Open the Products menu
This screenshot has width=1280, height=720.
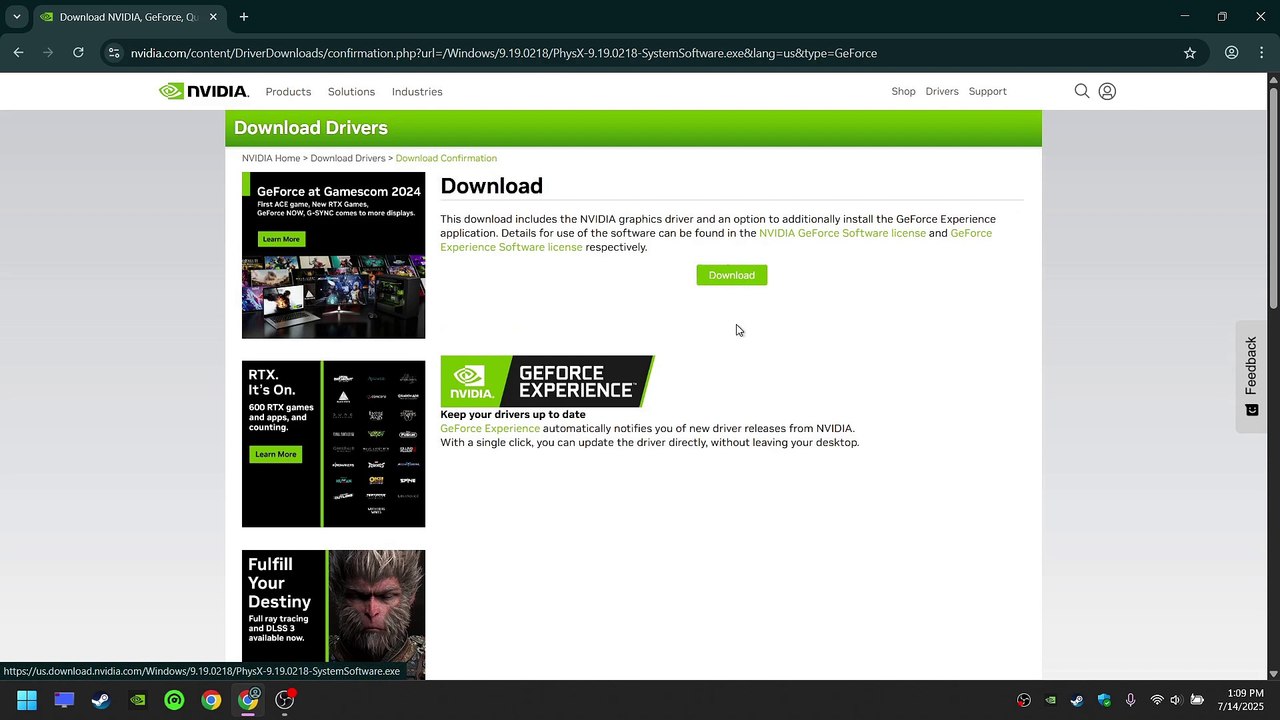288,91
